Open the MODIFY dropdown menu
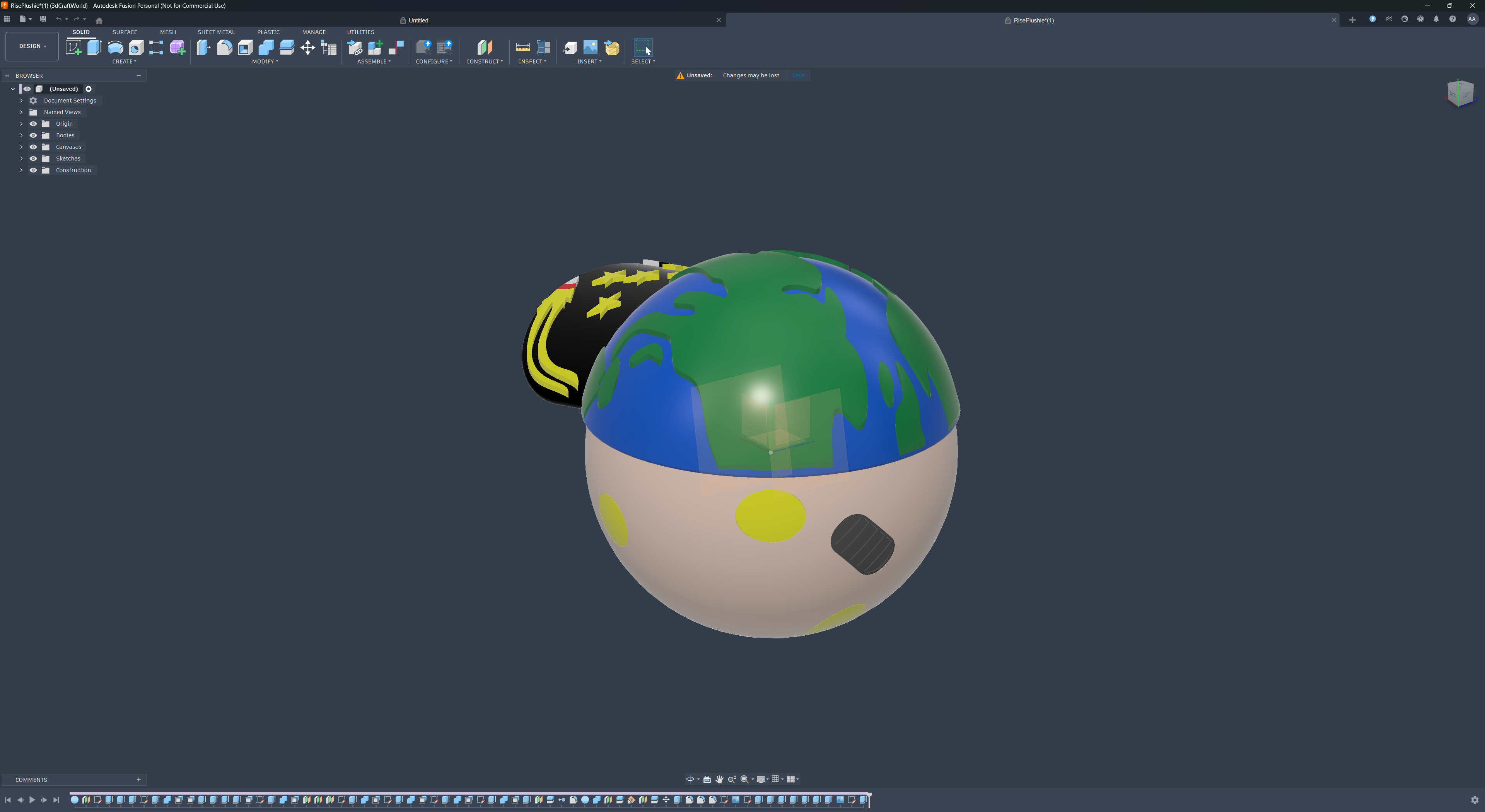Screen dimensions: 1485x812 [x=265, y=61]
